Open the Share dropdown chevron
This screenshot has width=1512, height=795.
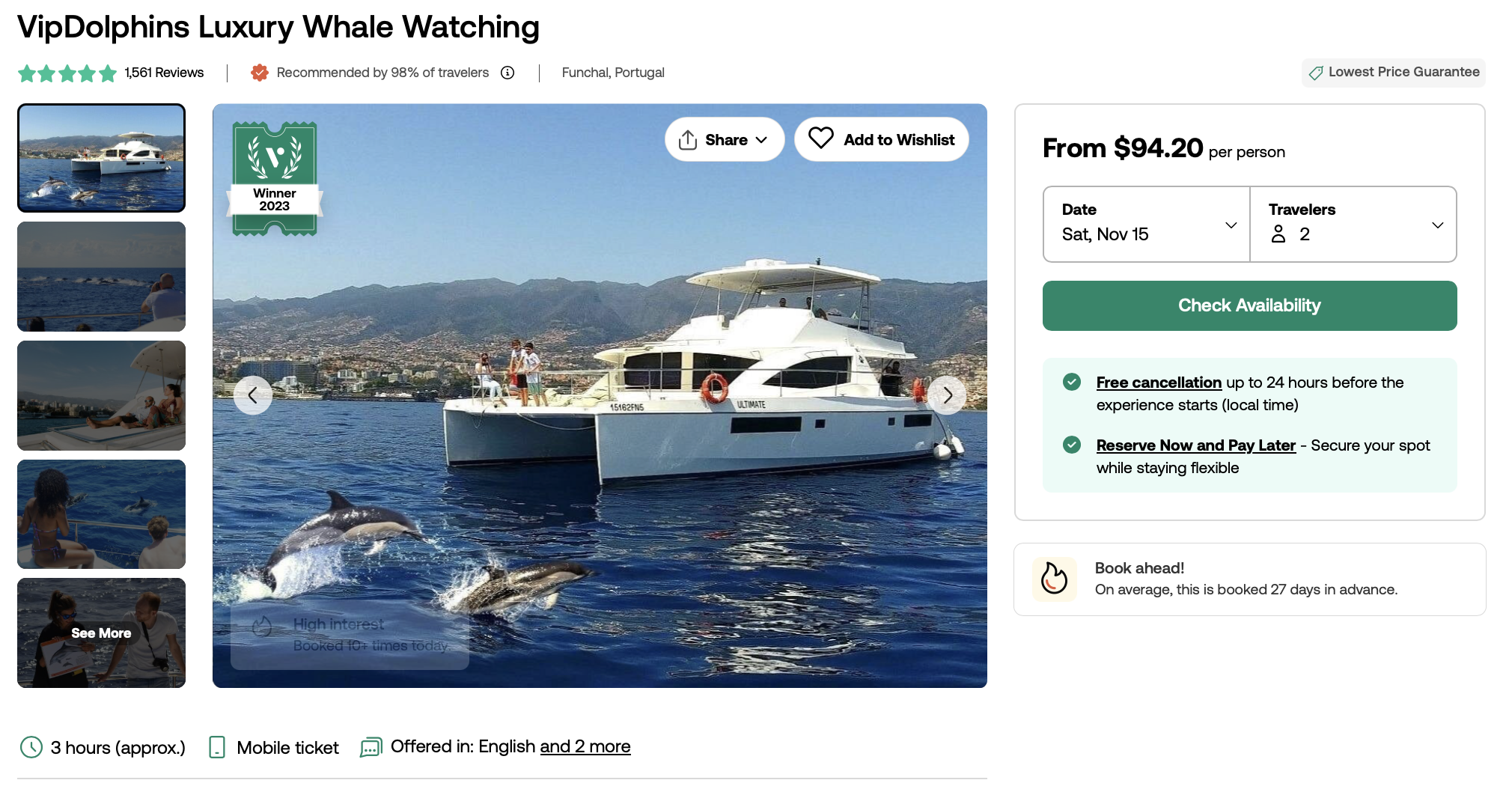coord(761,140)
